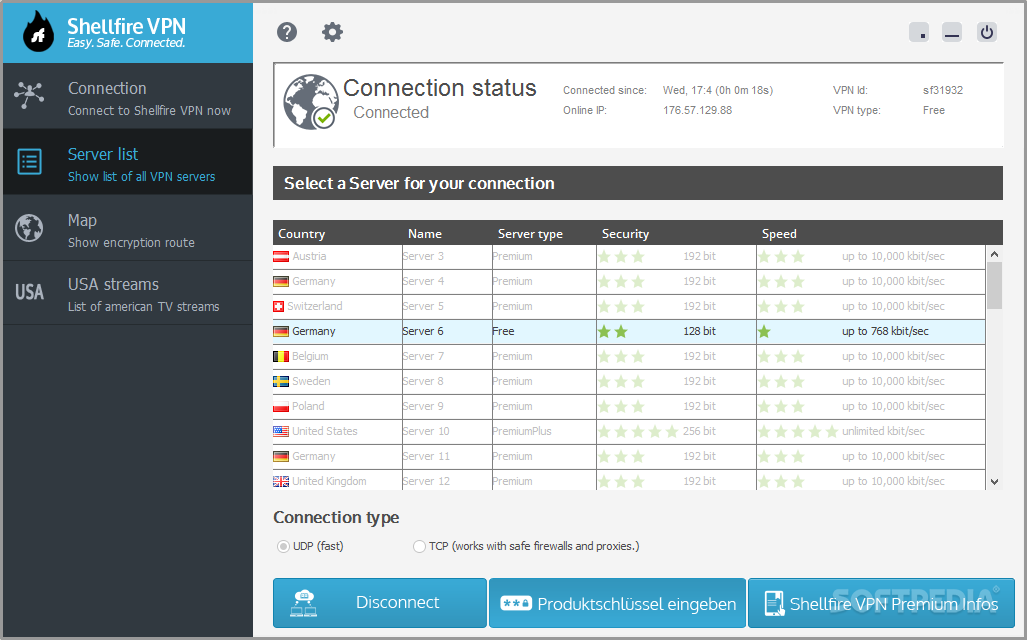Click the United States flag icon
This screenshot has width=1027, height=640.
tap(281, 431)
